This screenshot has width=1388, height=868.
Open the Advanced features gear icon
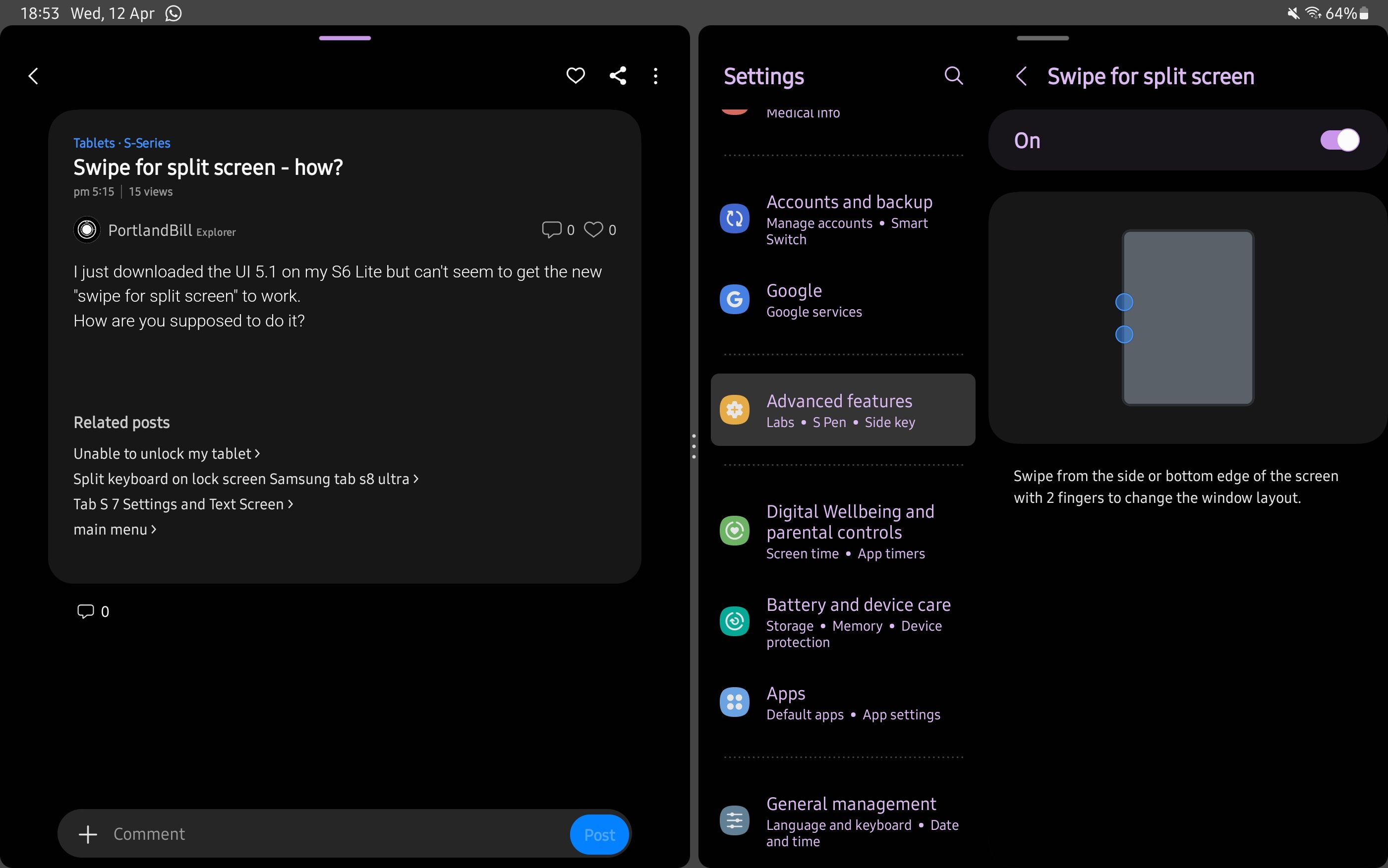tap(734, 409)
